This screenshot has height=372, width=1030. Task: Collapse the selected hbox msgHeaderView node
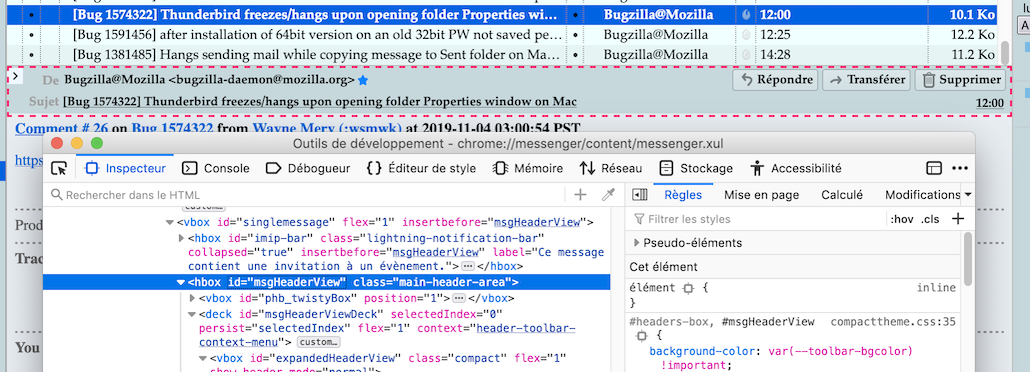181,283
